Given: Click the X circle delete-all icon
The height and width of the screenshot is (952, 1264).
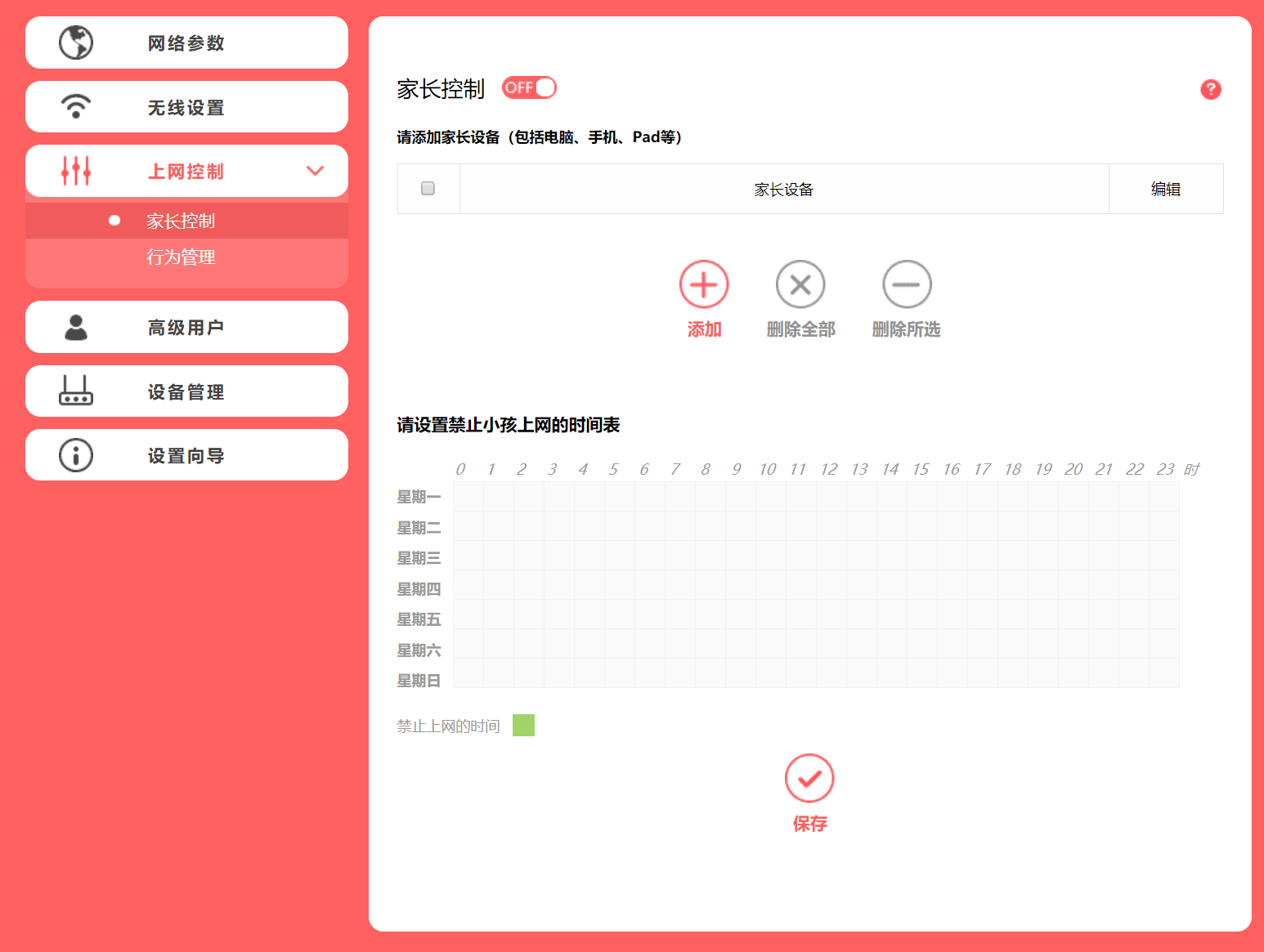Looking at the screenshot, I should click(x=800, y=284).
